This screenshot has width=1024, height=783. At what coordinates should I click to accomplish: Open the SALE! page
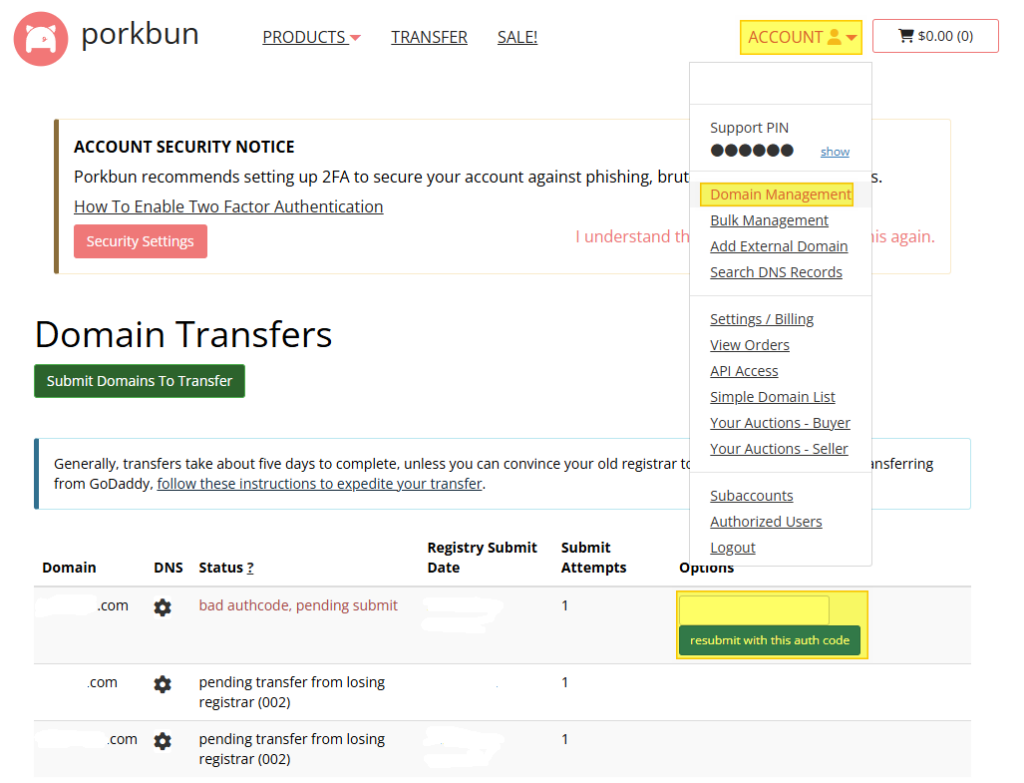517,38
